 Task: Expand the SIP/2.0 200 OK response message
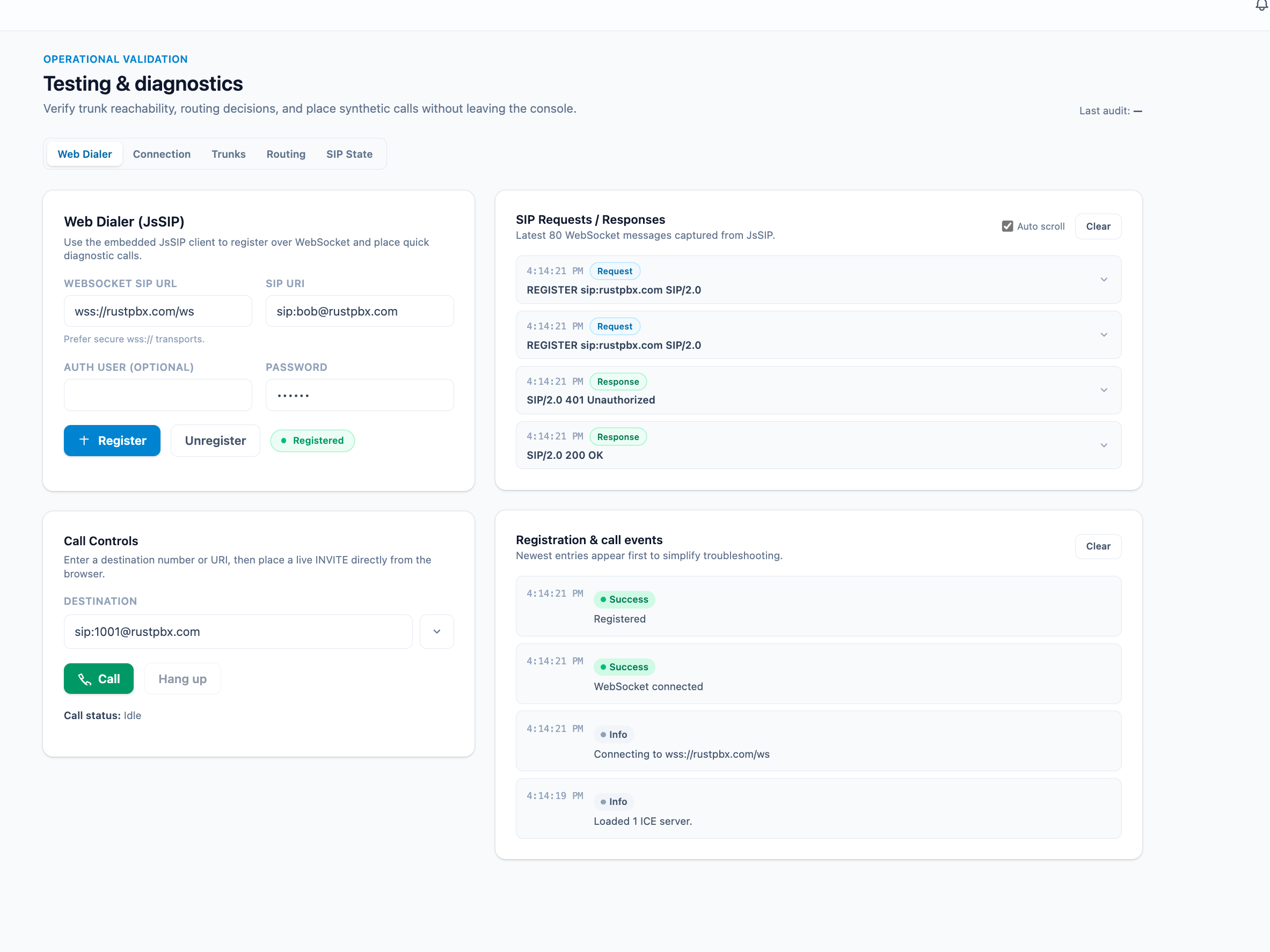coord(1104,445)
